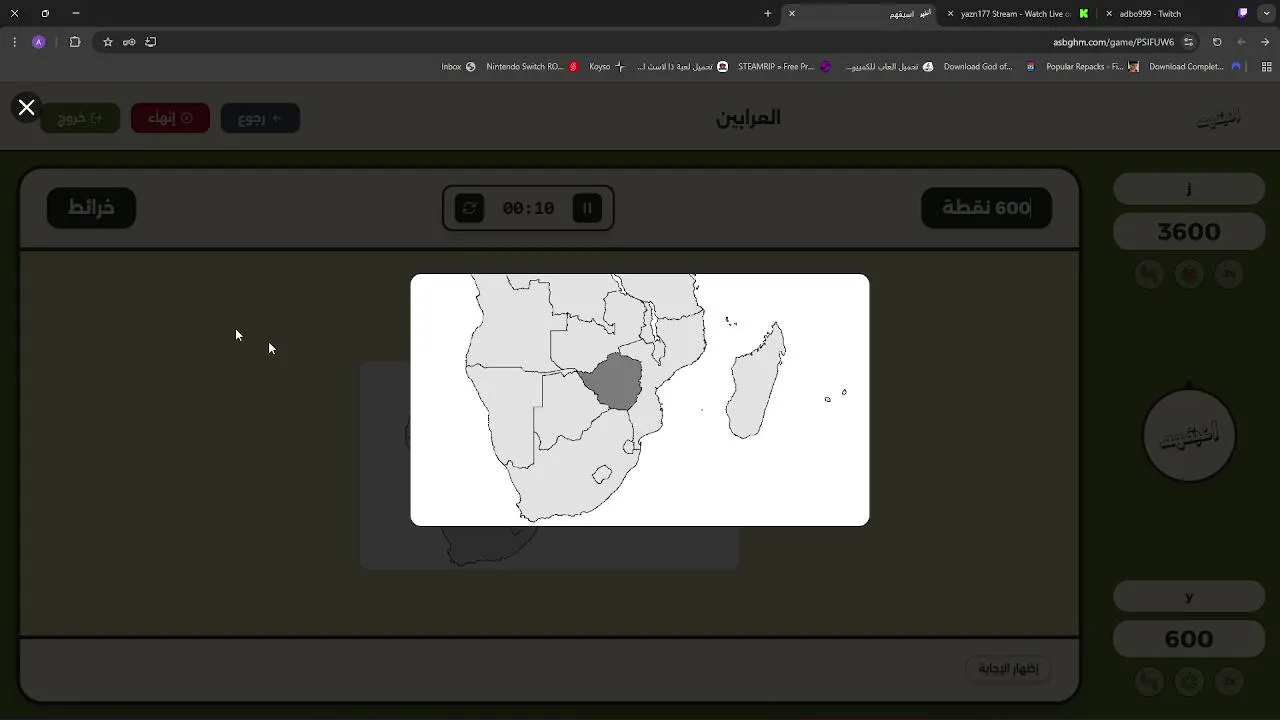Use team j's first helper icon
This screenshot has height=720, width=1280.
(1149, 273)
